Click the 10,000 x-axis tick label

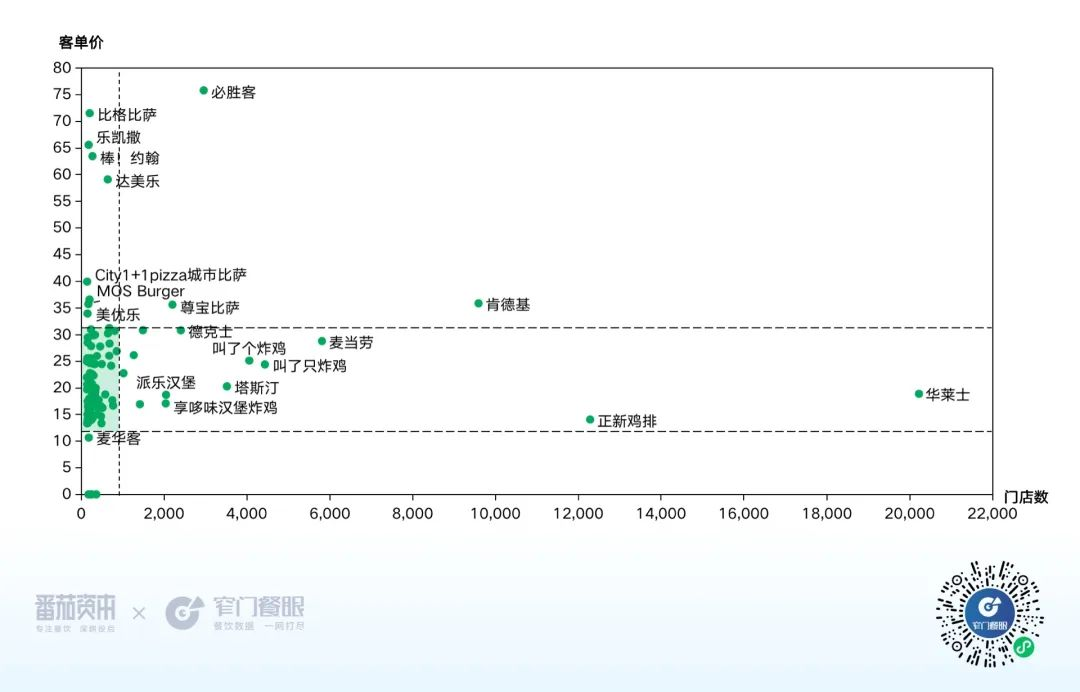coord(495,514)
